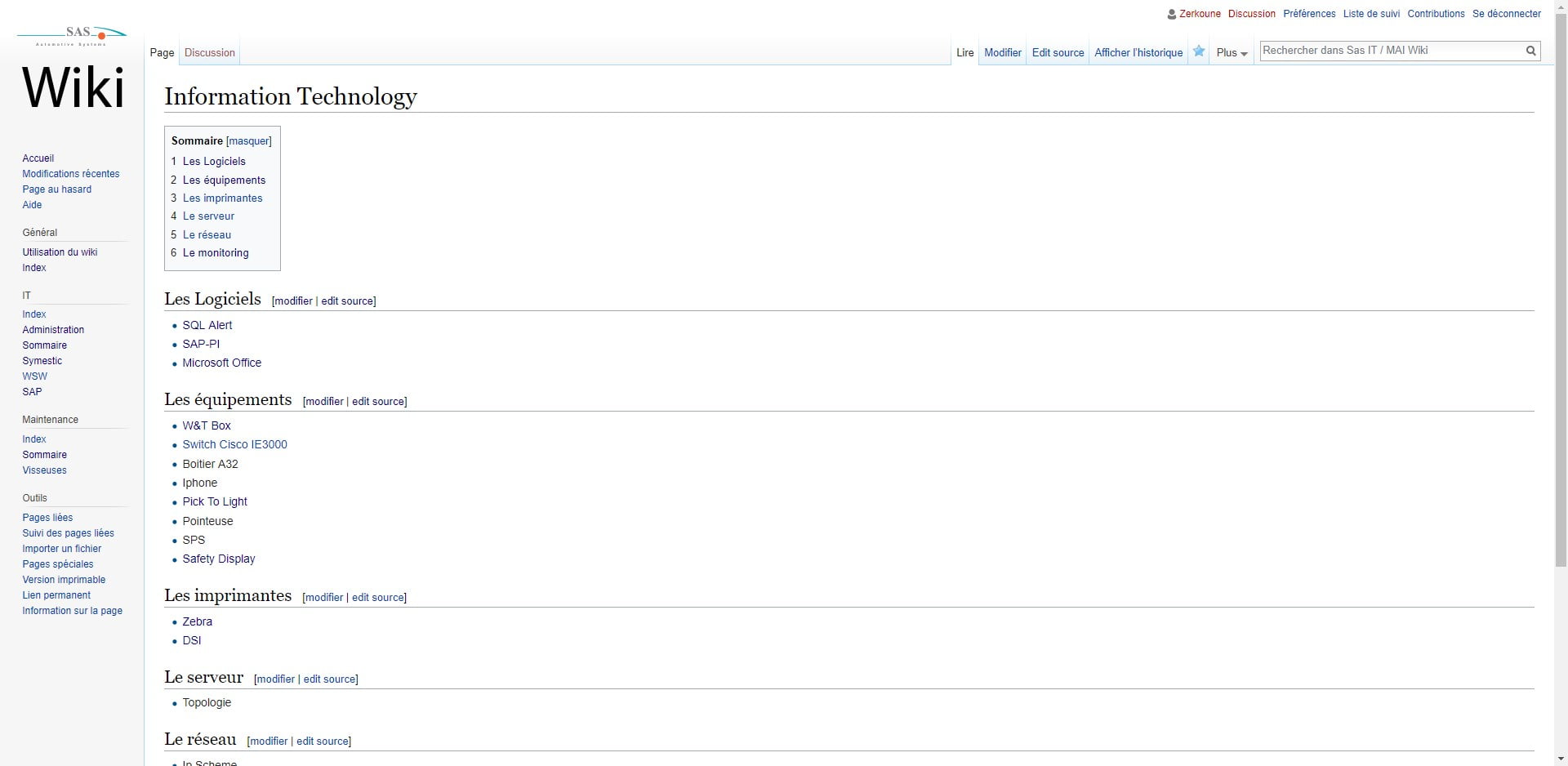Image resolution: width=1568 pixels, height=766 pixels.
Task: Click the SAS Wiki logo
Action: pos(73,72)
